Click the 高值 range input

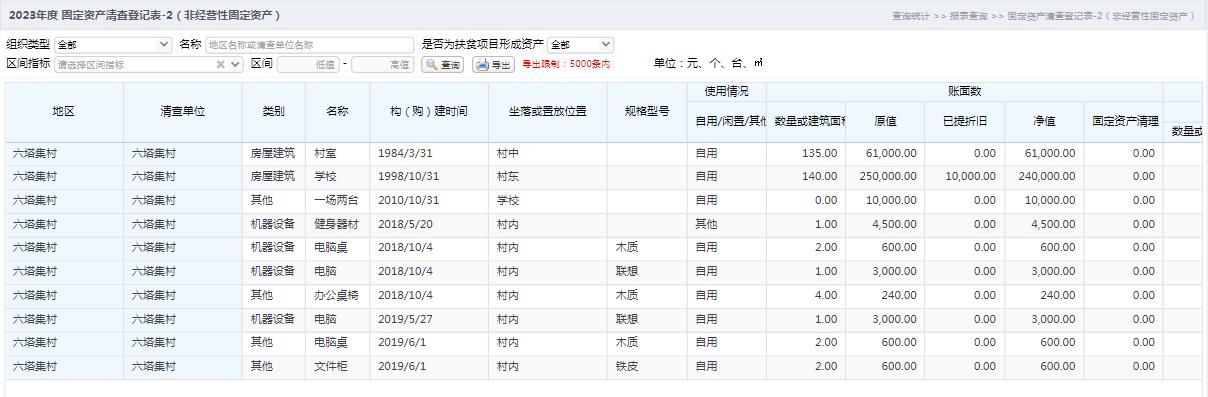[383, 64]
